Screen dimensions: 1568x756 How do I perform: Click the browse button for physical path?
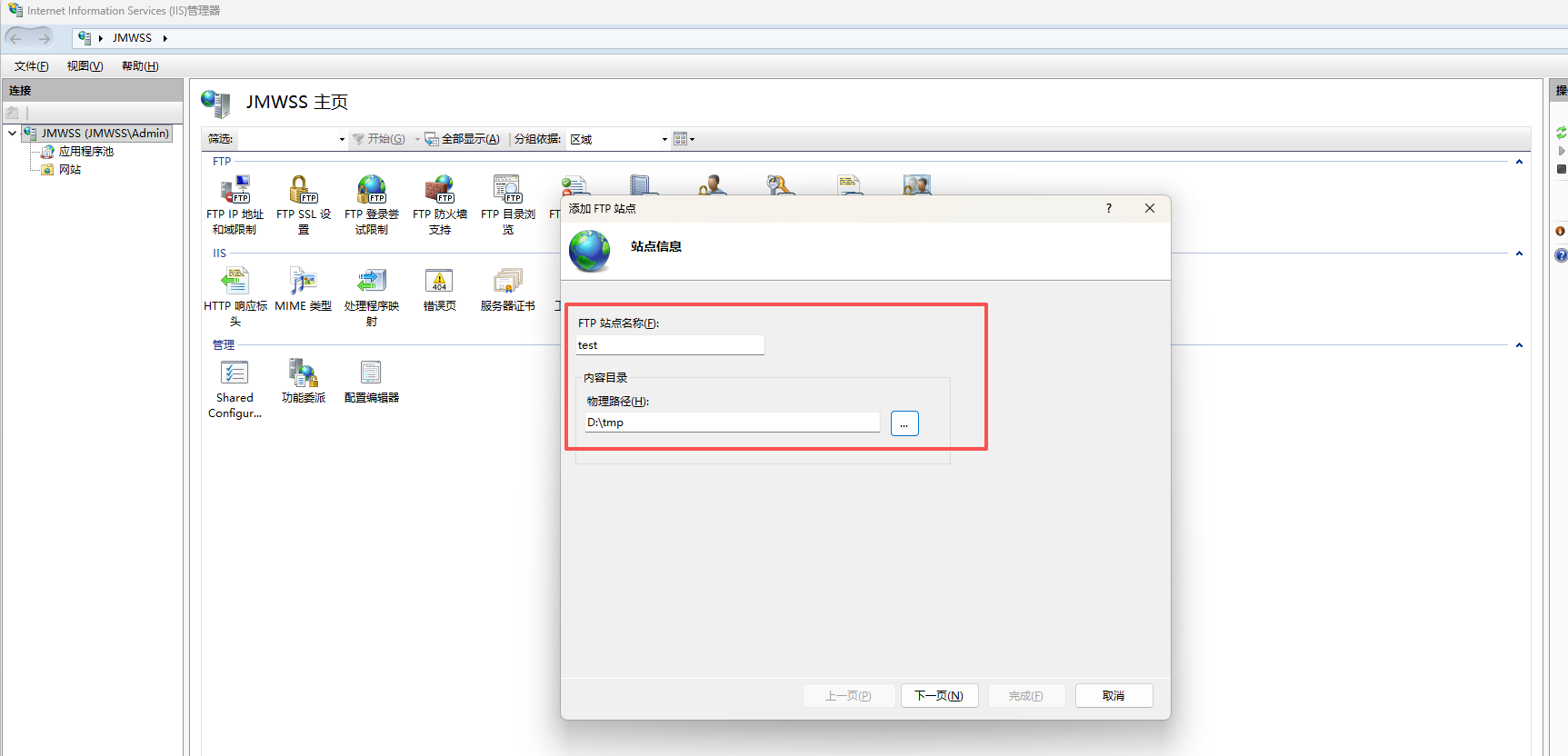tap(904, 423)
